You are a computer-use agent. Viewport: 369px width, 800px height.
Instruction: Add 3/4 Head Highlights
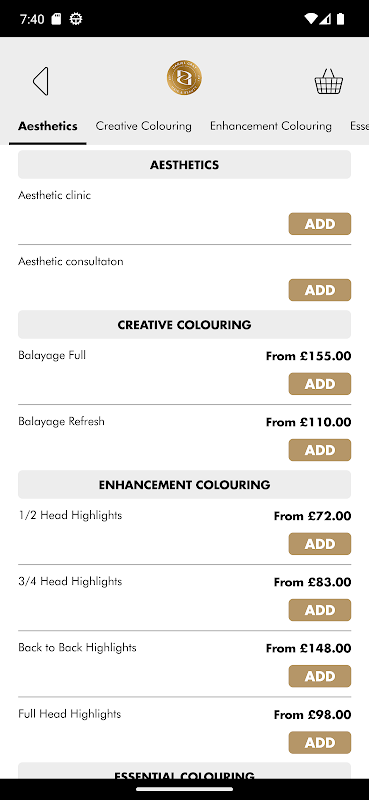(319, 610)
